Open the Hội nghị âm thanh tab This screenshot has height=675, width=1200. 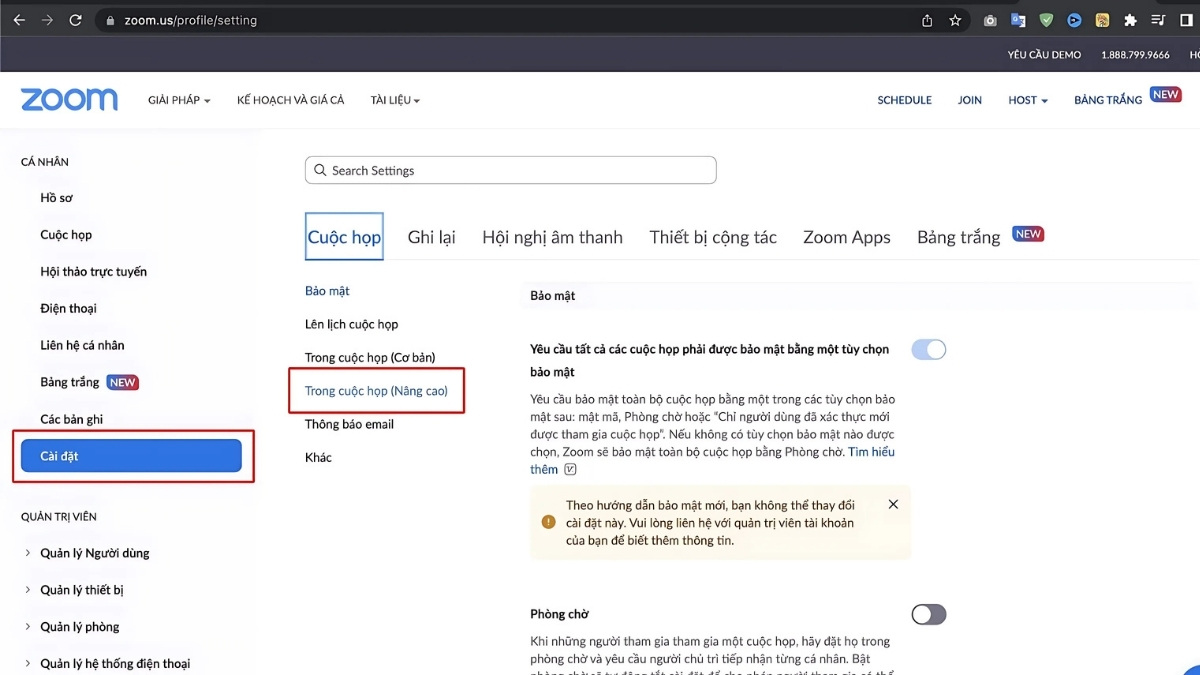(x=553, y=237)
